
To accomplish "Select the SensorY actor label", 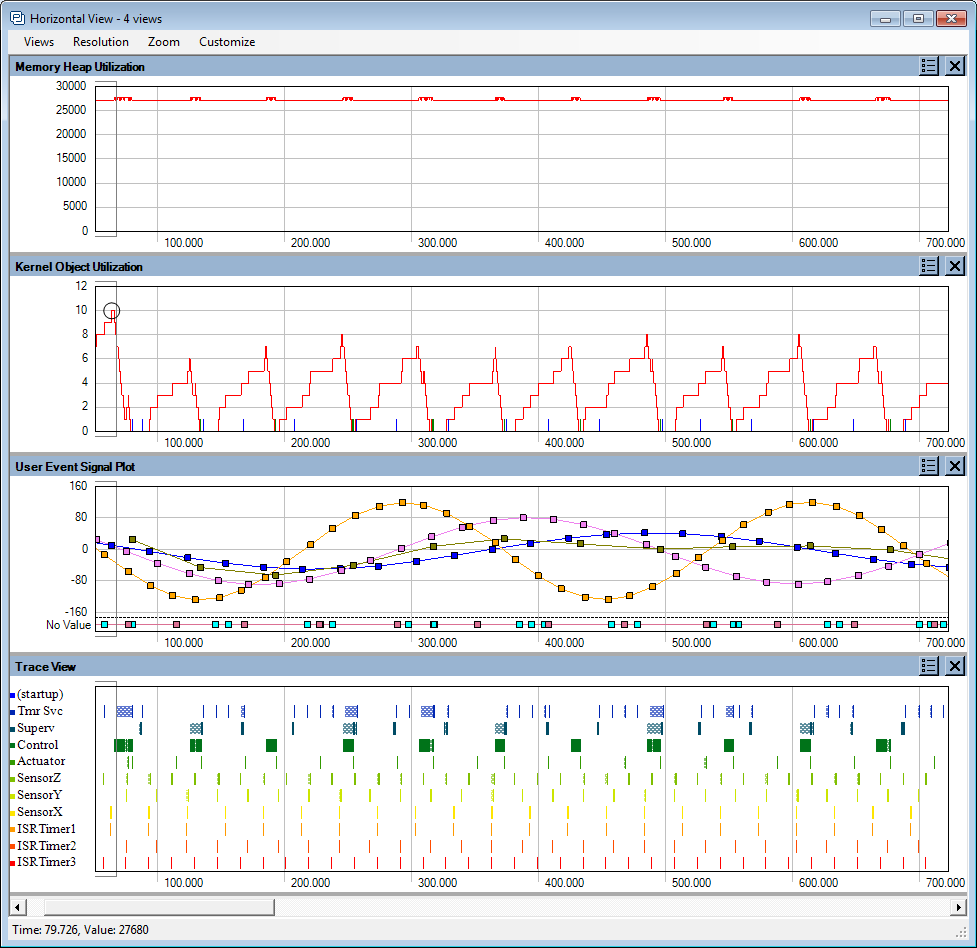I will (x=39, y=795).
